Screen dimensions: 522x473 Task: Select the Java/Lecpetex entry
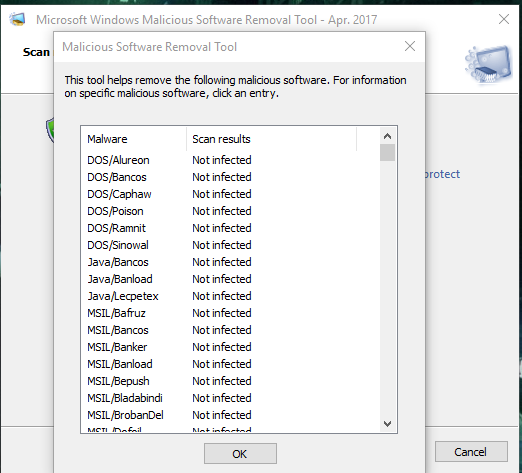(x=123, y=296)
